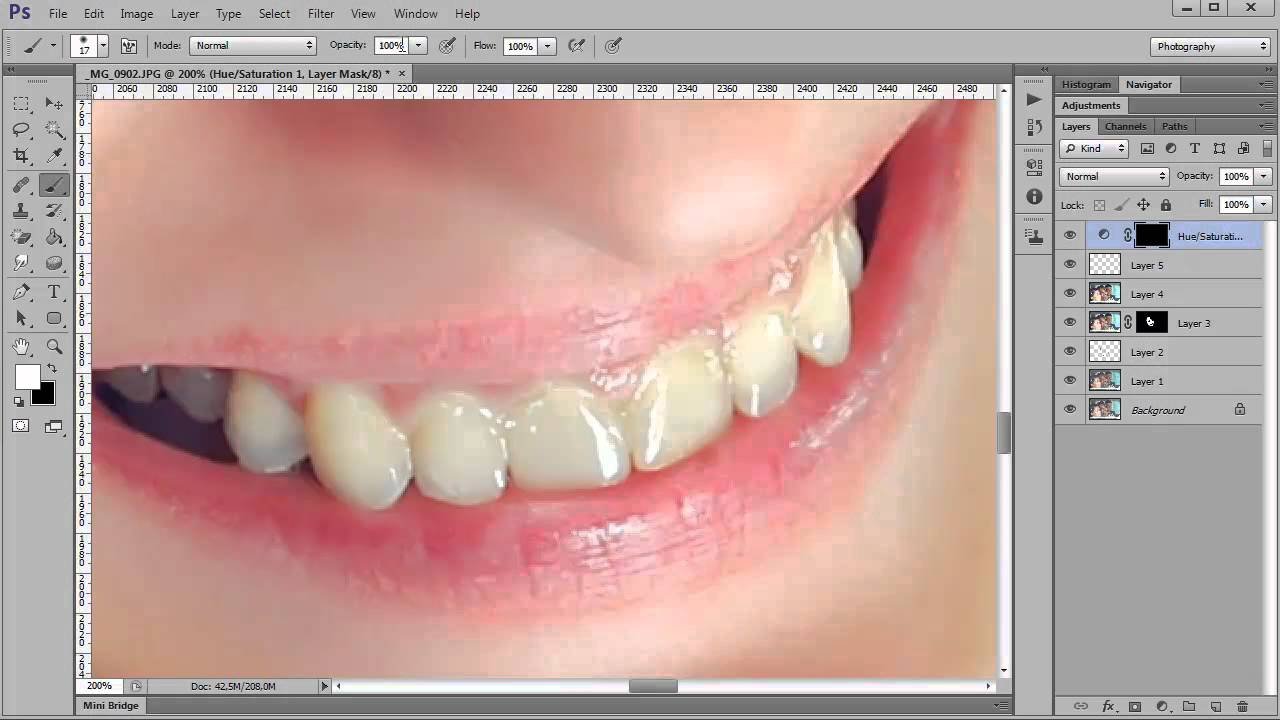This screenshot has width=1280, height=720.
Task: Pick the Zoom tool in the toolbox
Action: [x=54, y=346]
